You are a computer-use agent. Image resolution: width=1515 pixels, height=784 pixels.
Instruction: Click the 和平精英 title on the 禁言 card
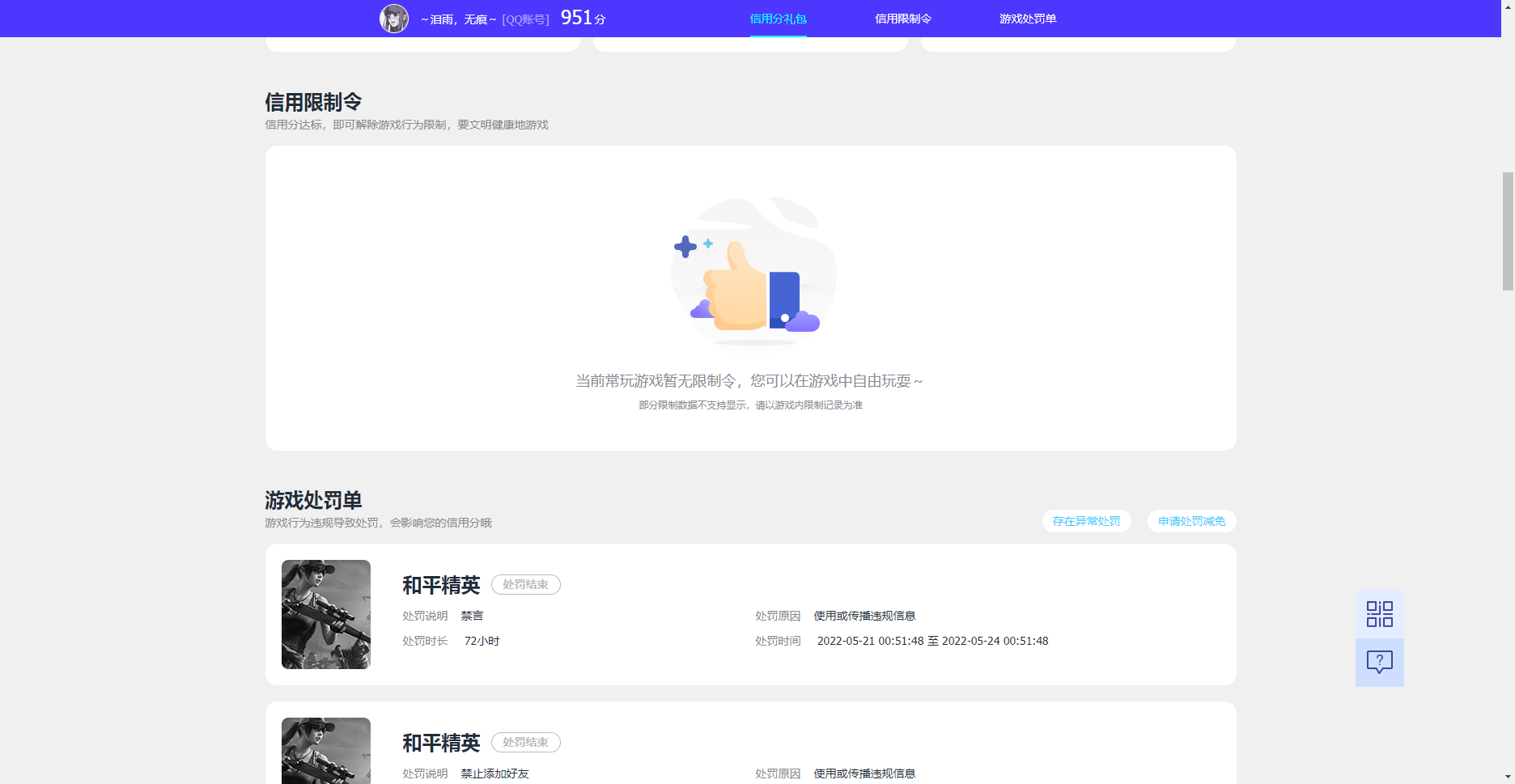tap(441, 585)
